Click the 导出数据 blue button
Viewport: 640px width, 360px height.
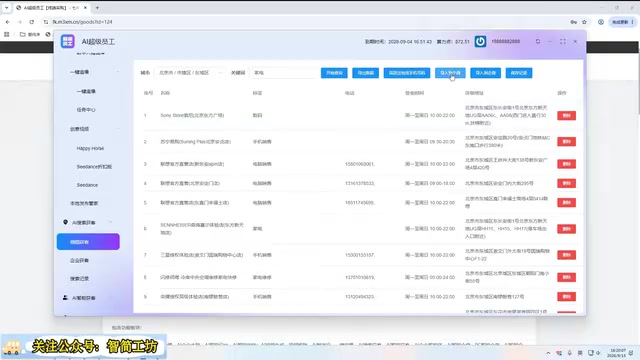point(365,73)
